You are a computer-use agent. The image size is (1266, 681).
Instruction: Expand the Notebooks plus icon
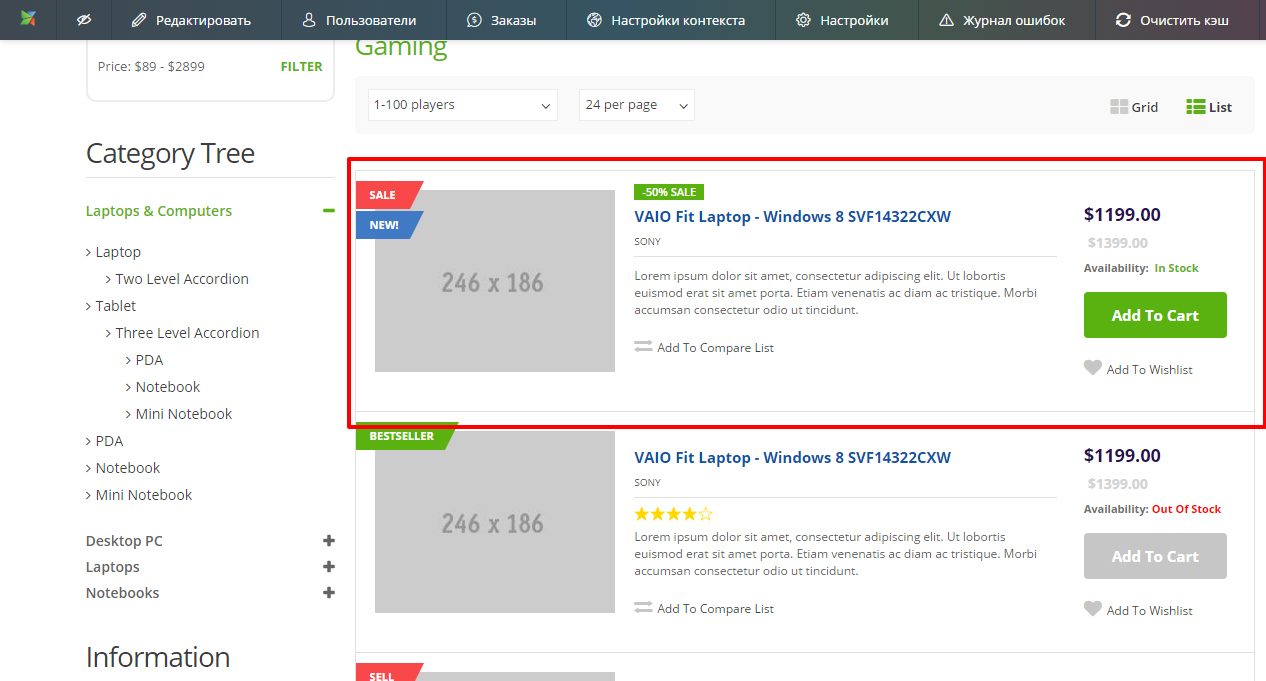pos(329,593)
